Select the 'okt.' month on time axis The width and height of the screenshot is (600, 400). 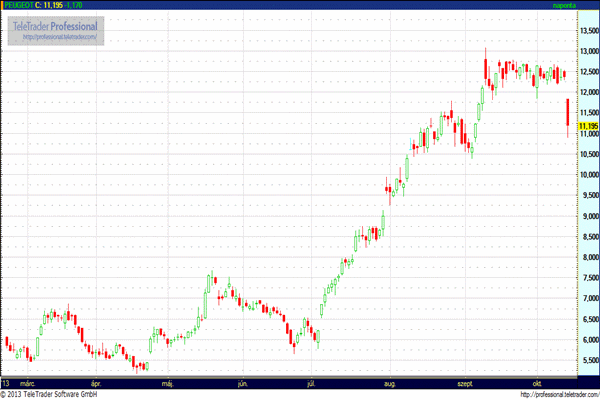pyautogui.click(x=537, y=382)
